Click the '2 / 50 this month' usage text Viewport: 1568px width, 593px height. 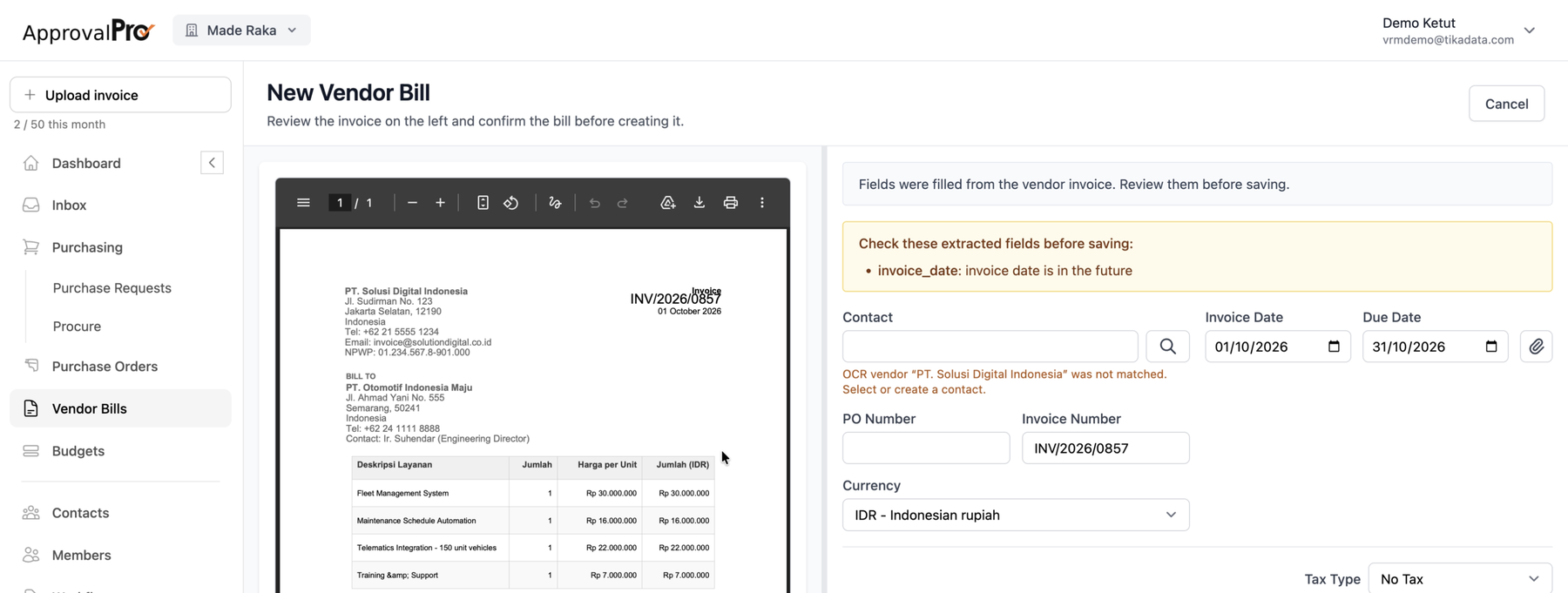pyautogui.click(x=59, y=125)
